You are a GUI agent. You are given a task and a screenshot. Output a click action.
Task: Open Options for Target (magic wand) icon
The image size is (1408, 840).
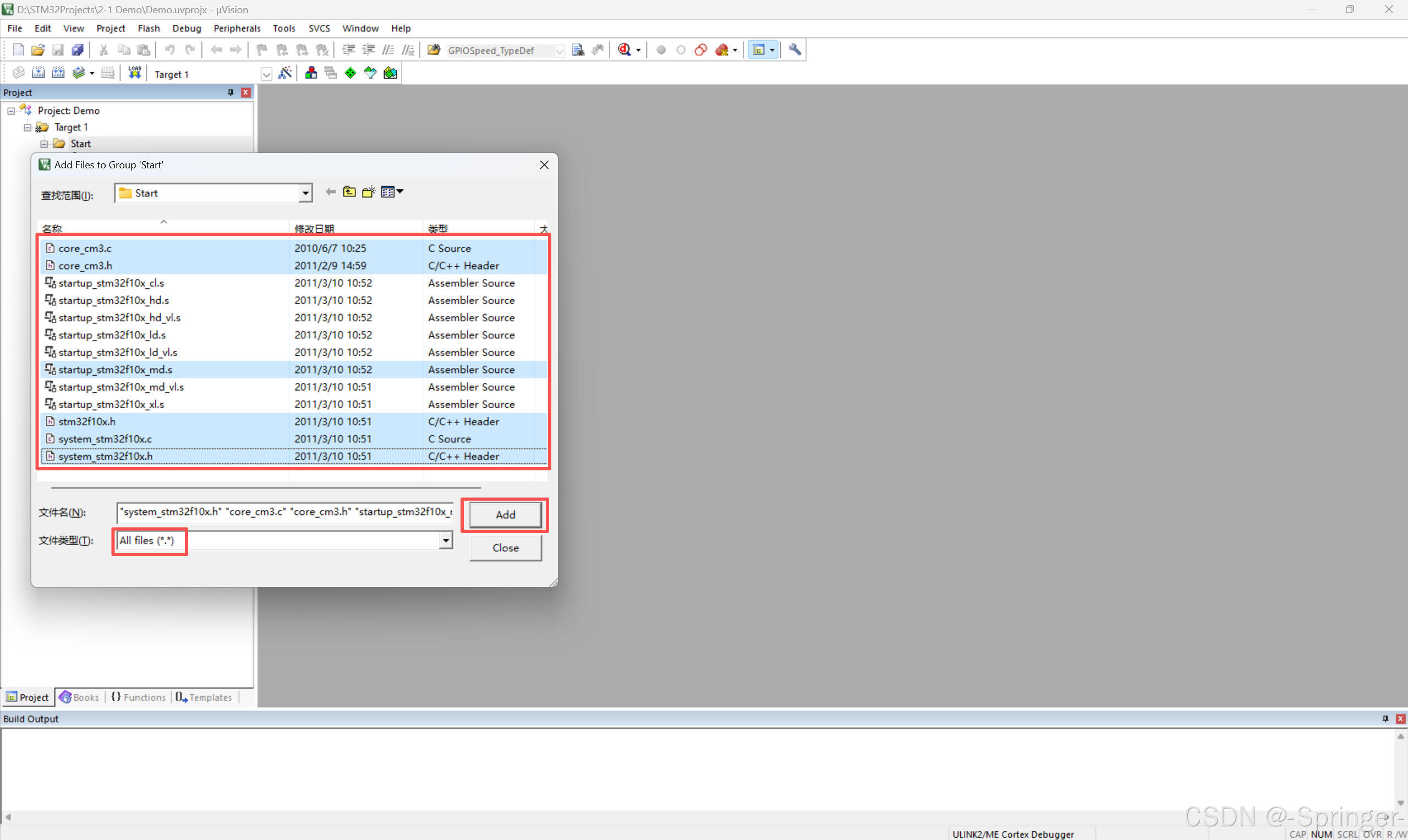click(x=285, y=73)
